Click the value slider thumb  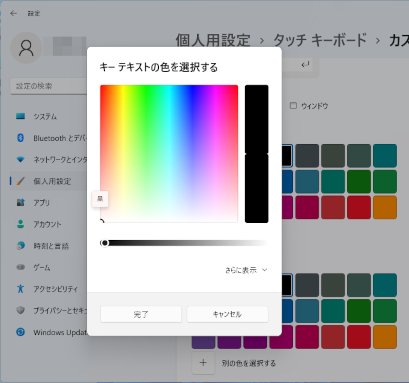105,243
